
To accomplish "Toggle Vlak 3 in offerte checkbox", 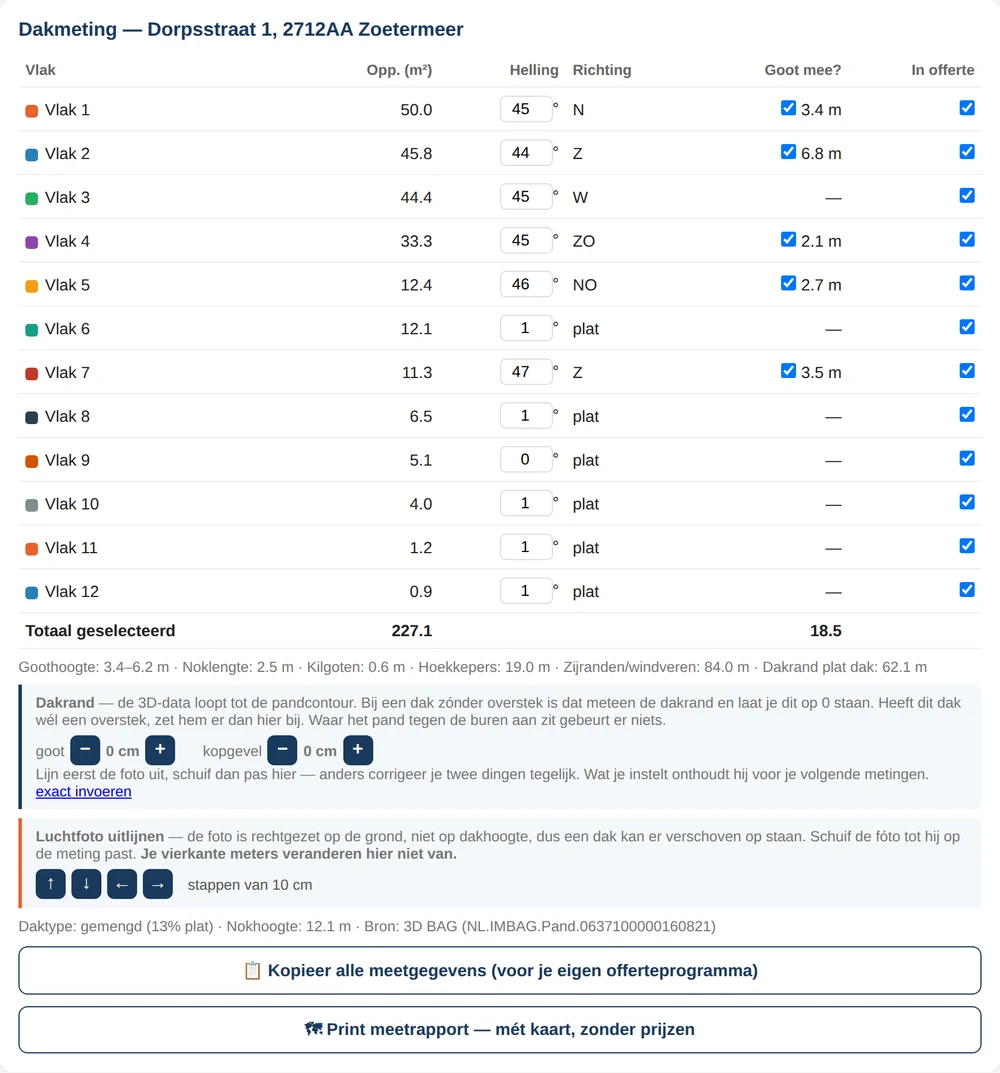I will click(x=967, y=196).
